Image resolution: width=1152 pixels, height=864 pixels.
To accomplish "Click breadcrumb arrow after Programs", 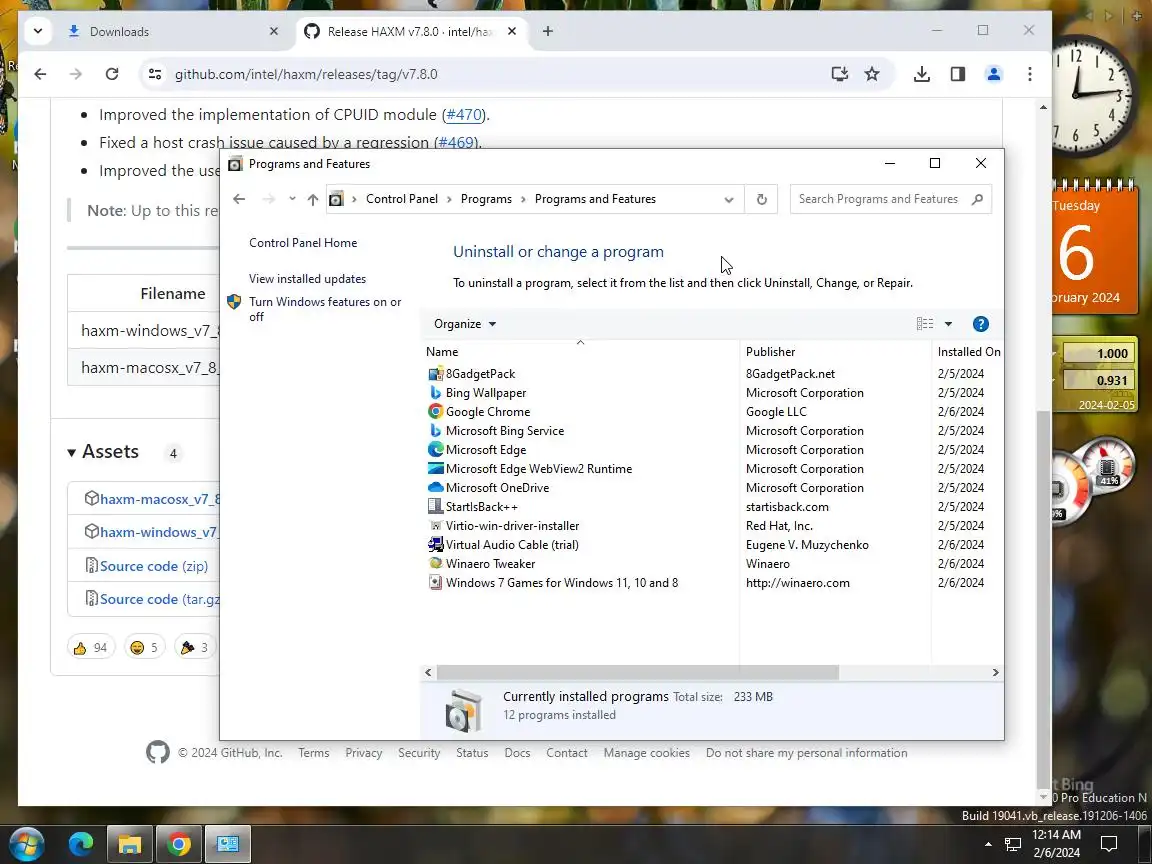I will [x=523, y=199].
